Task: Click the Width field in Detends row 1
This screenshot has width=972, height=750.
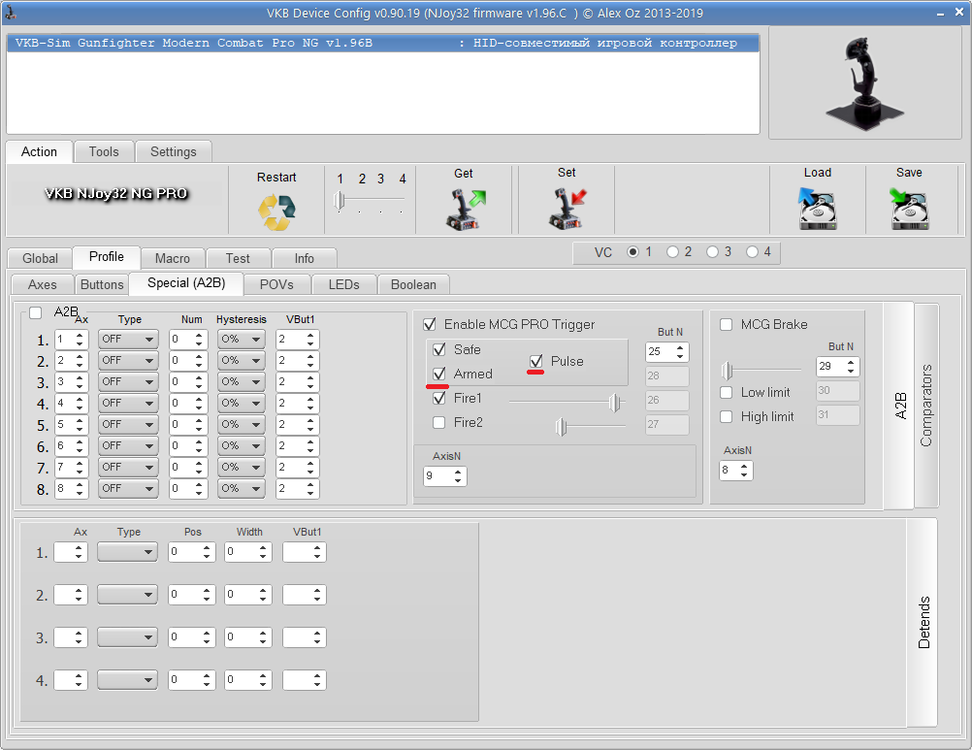Action: coord(248,552)
